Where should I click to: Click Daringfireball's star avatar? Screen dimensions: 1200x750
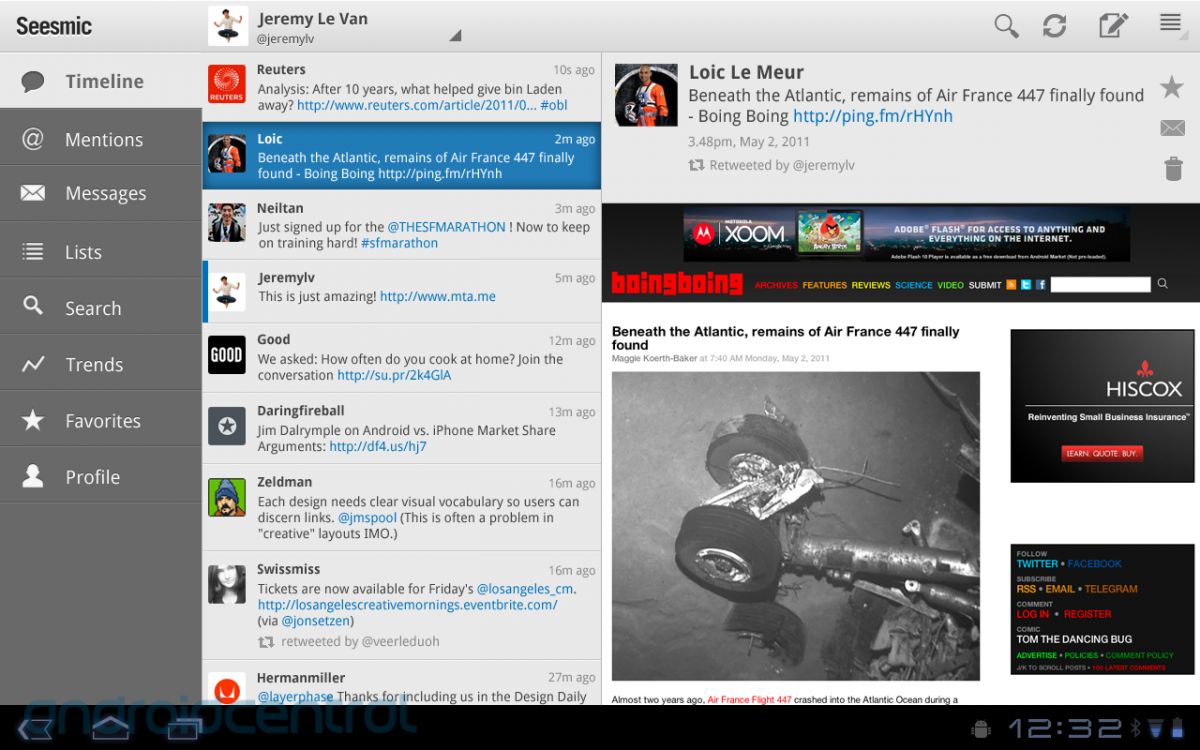point(226,426)
